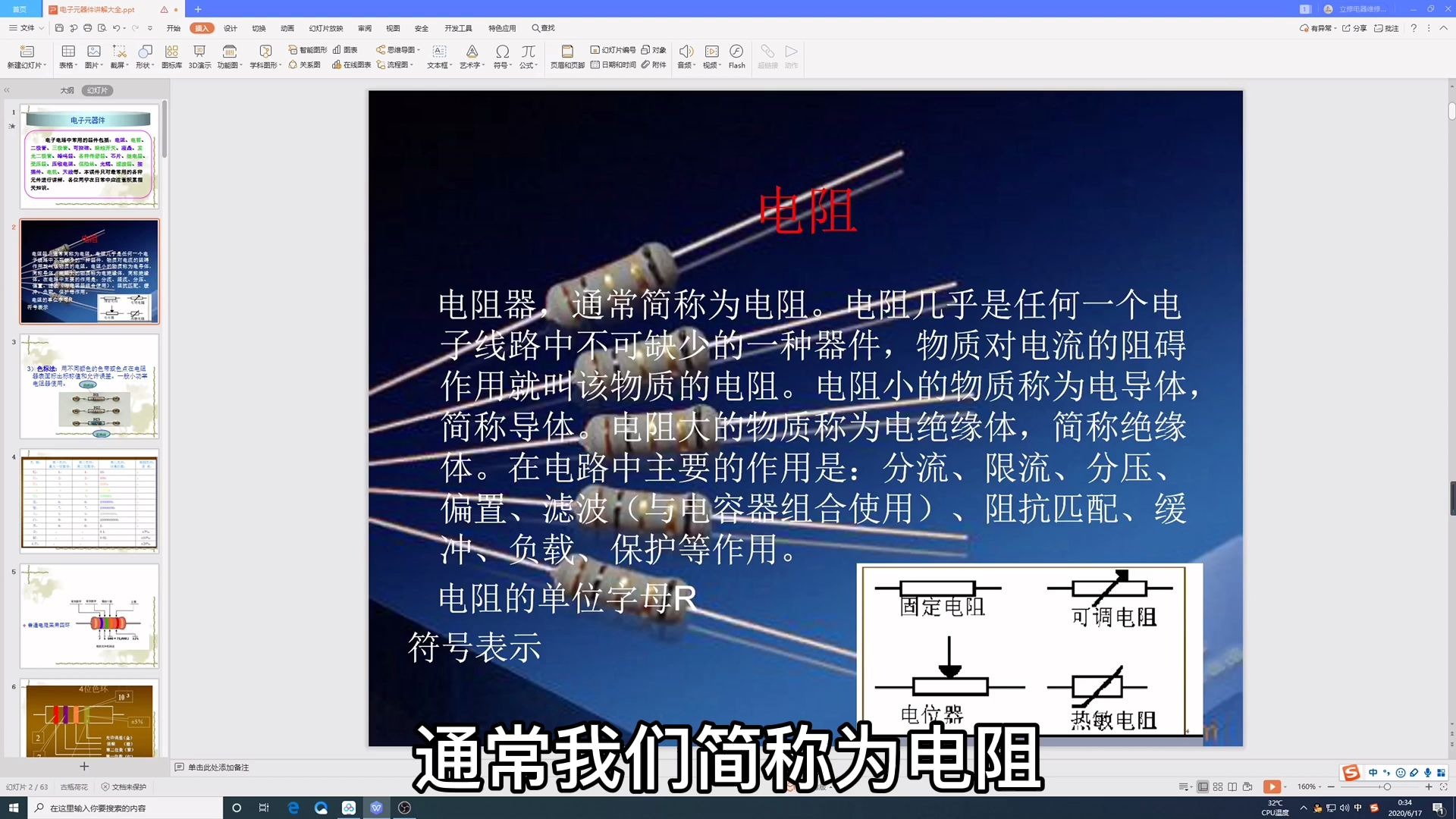Open Print Preview icon in quick access toolbar
This screenshot has height=819, width=1456.
(102, 28)
